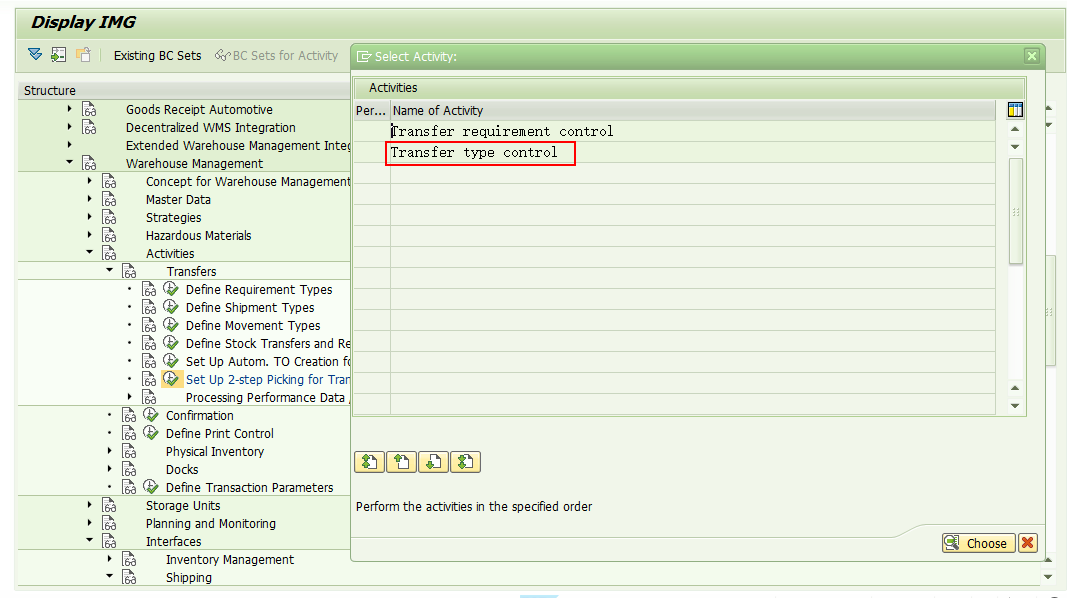Click the Per... column header

click(372, 110)
